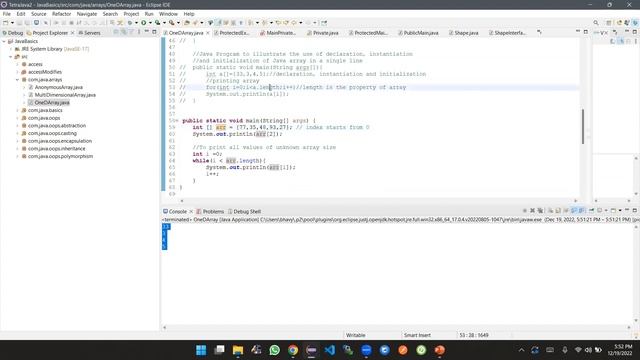Click the Writable status bar field
The image size is (640, 360).
click(356, 335)
